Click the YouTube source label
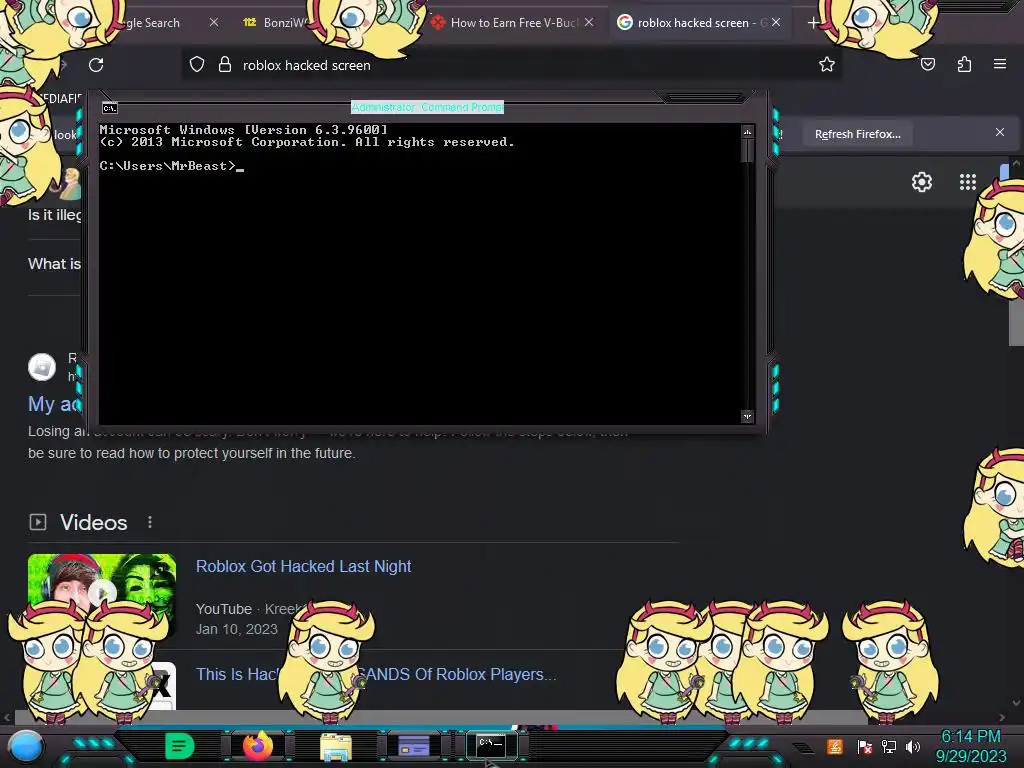1024x768 pixels. 223,609
